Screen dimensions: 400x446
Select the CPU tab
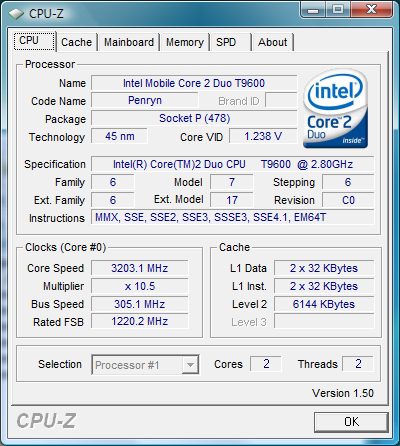coord(35,41)
